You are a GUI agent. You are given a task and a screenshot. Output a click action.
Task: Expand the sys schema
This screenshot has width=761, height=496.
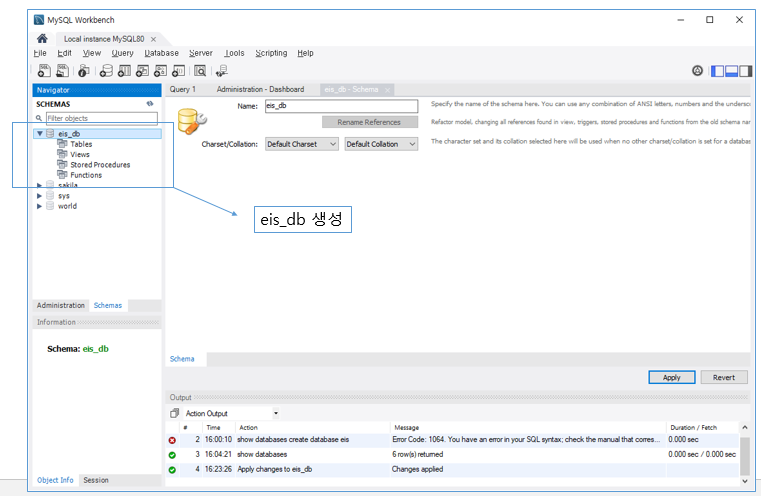39,196
